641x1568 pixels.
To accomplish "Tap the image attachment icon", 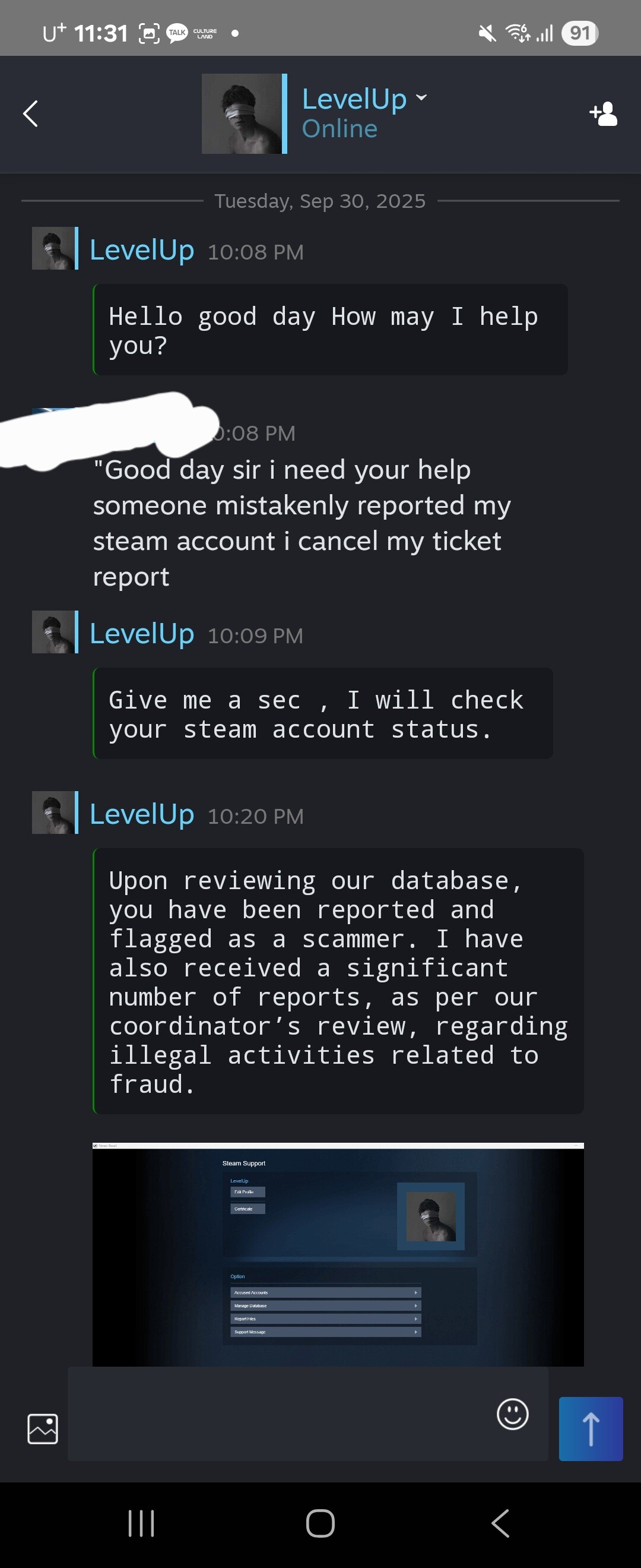I will coord(43,1428).
